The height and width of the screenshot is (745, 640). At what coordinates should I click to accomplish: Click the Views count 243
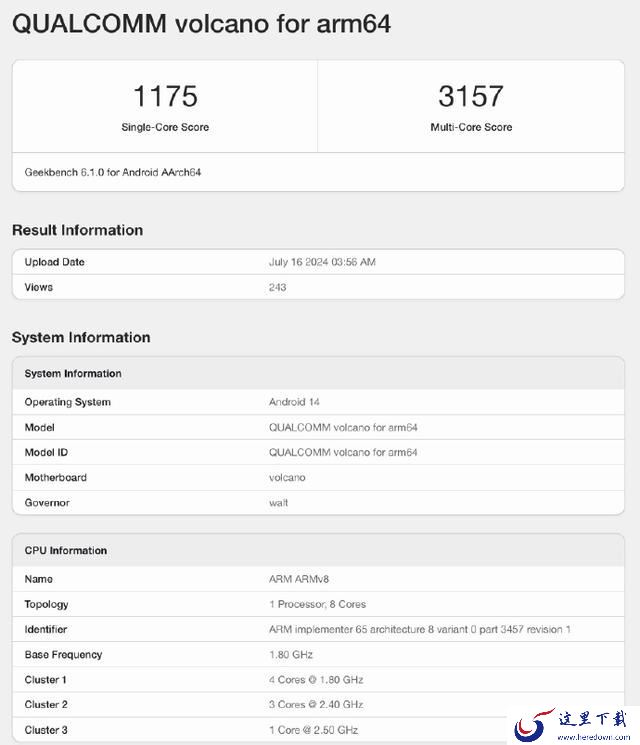(277, 287)
